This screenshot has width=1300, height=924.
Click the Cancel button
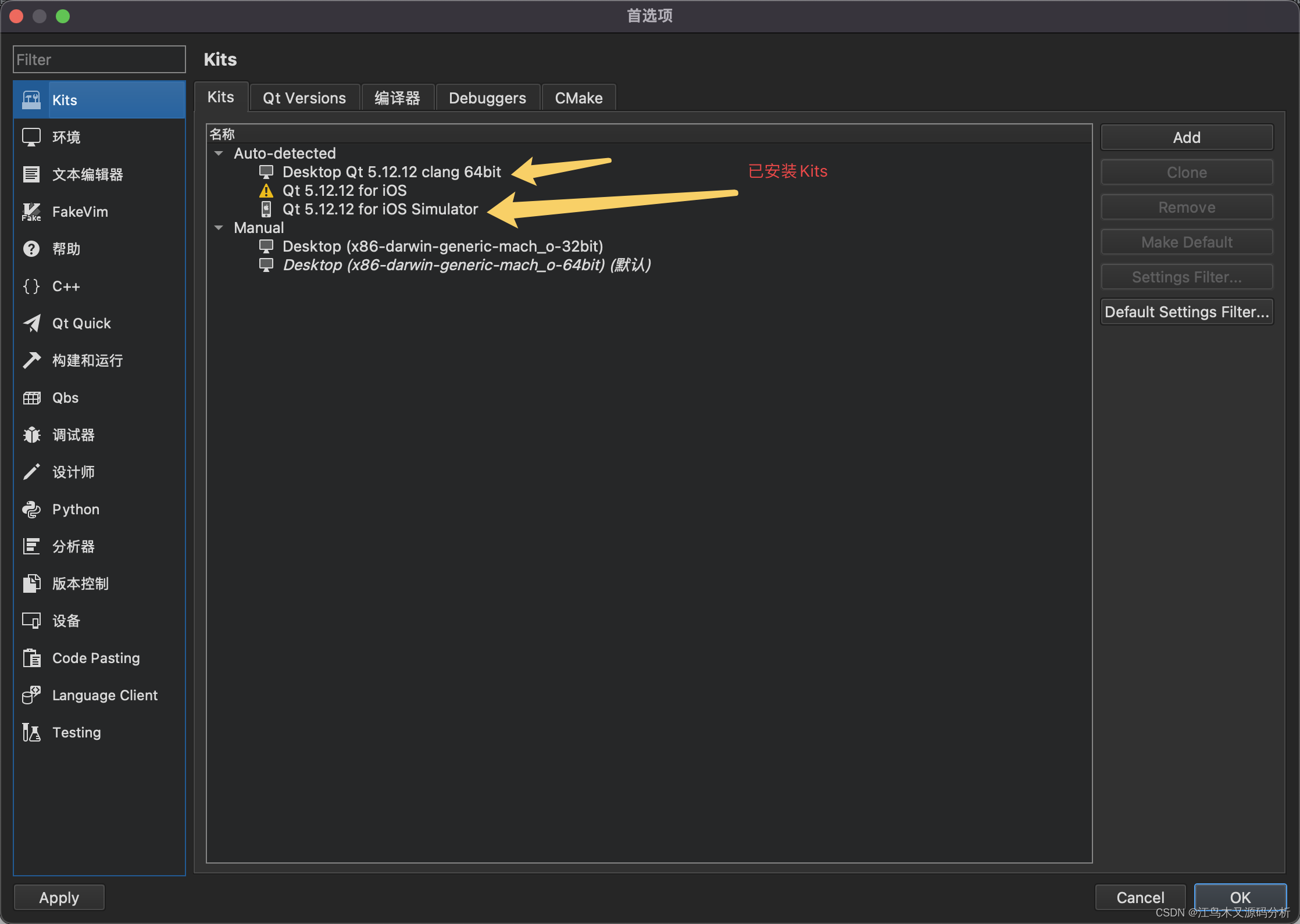(x=1140, y=897)
